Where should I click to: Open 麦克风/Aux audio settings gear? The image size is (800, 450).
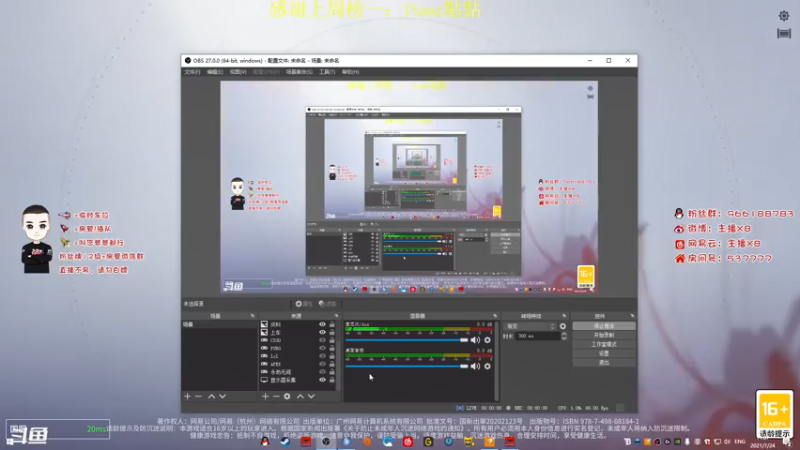(487, 340)
